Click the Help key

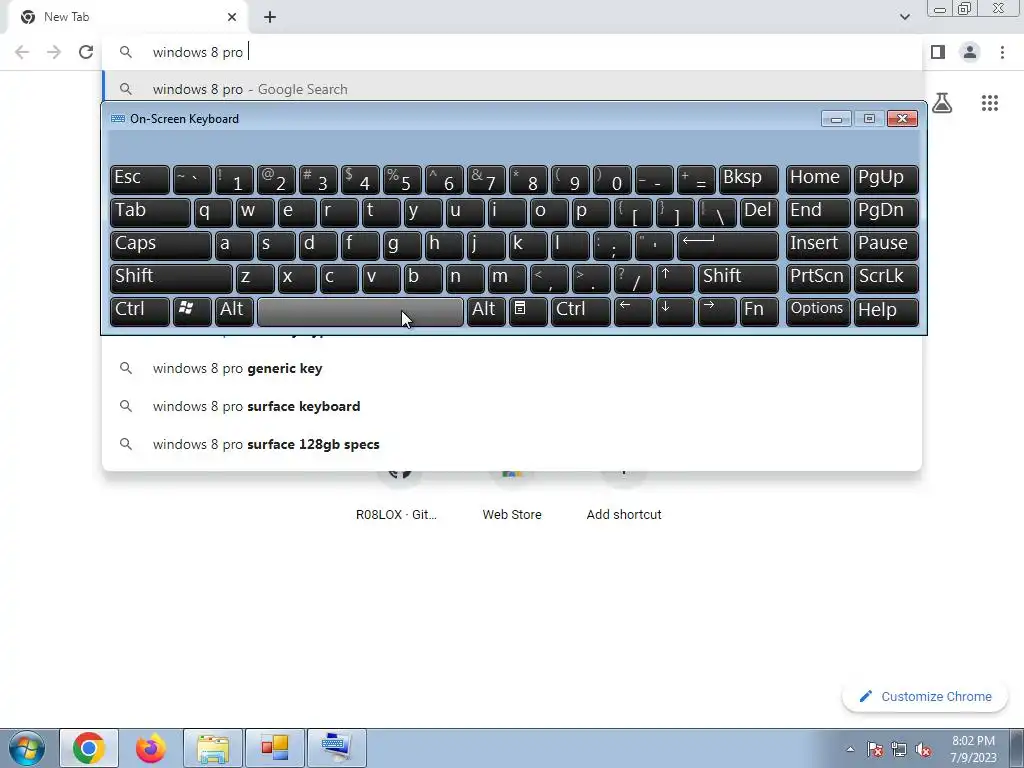(886, 311)
